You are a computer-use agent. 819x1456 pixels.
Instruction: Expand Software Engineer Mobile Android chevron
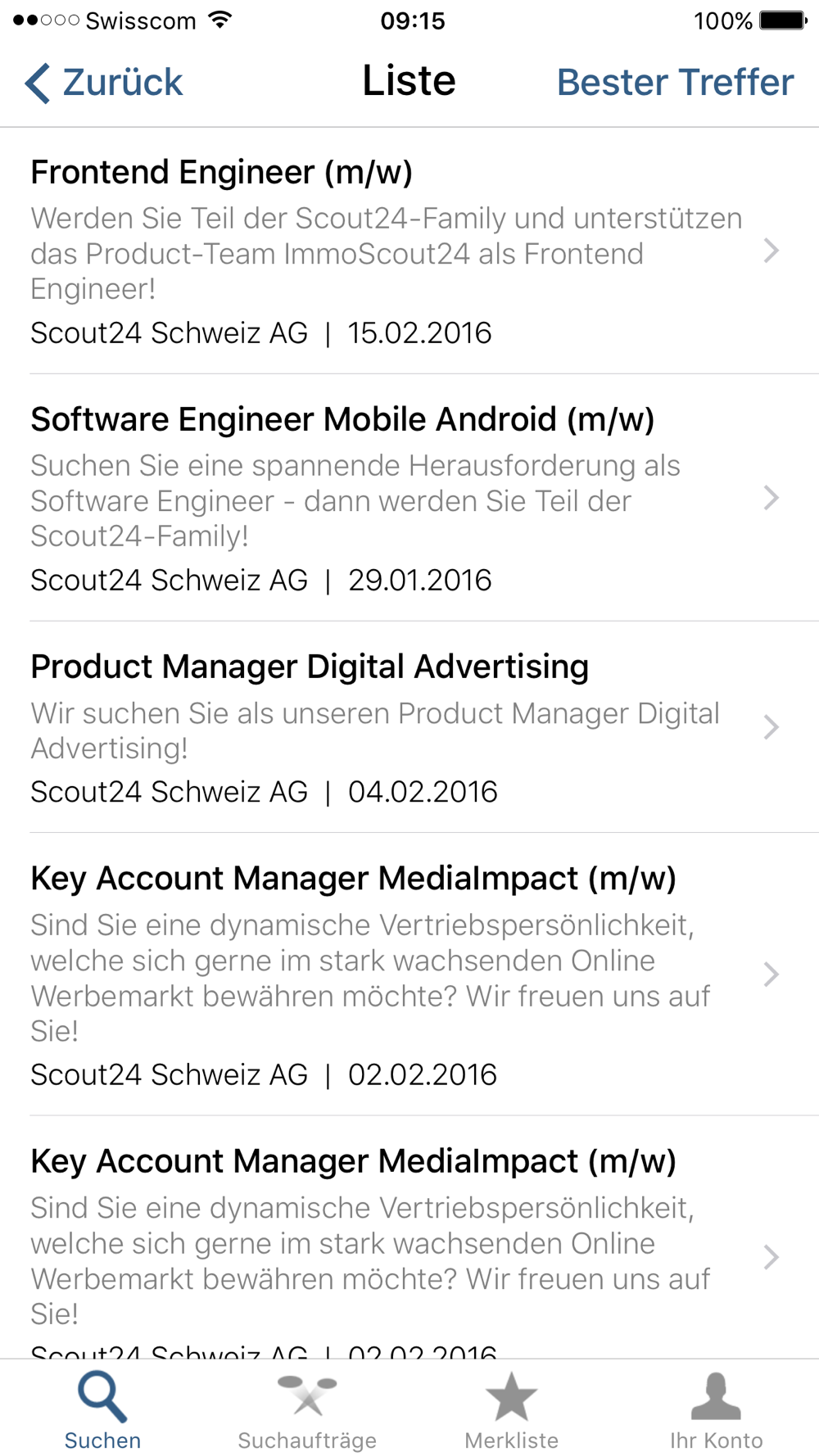point(771,498)
